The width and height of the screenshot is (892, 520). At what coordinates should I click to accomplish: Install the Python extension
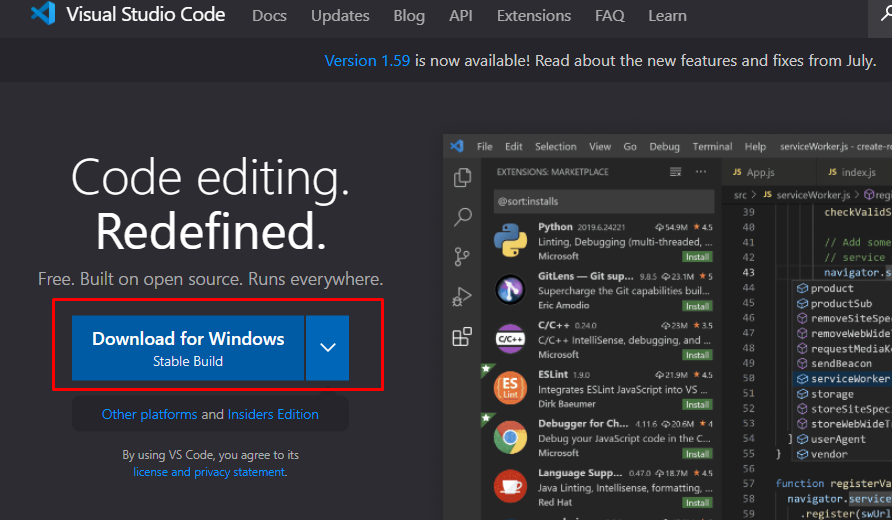tap(697, 257)
